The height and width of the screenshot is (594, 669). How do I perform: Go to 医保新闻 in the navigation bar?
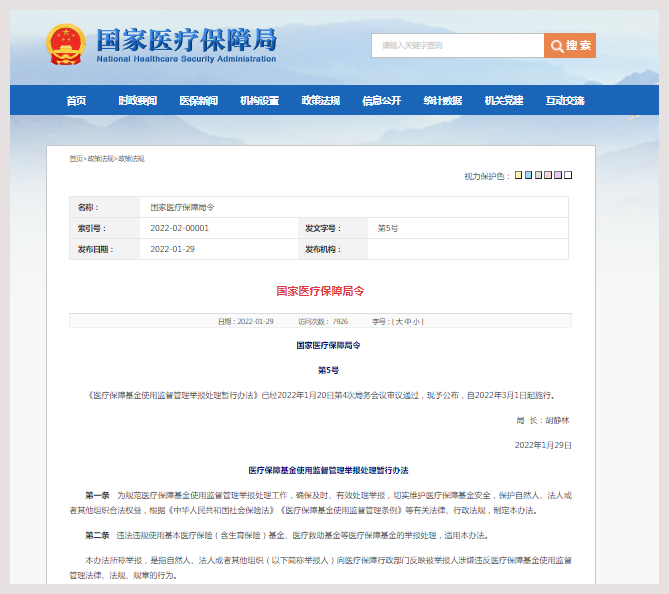198,101
